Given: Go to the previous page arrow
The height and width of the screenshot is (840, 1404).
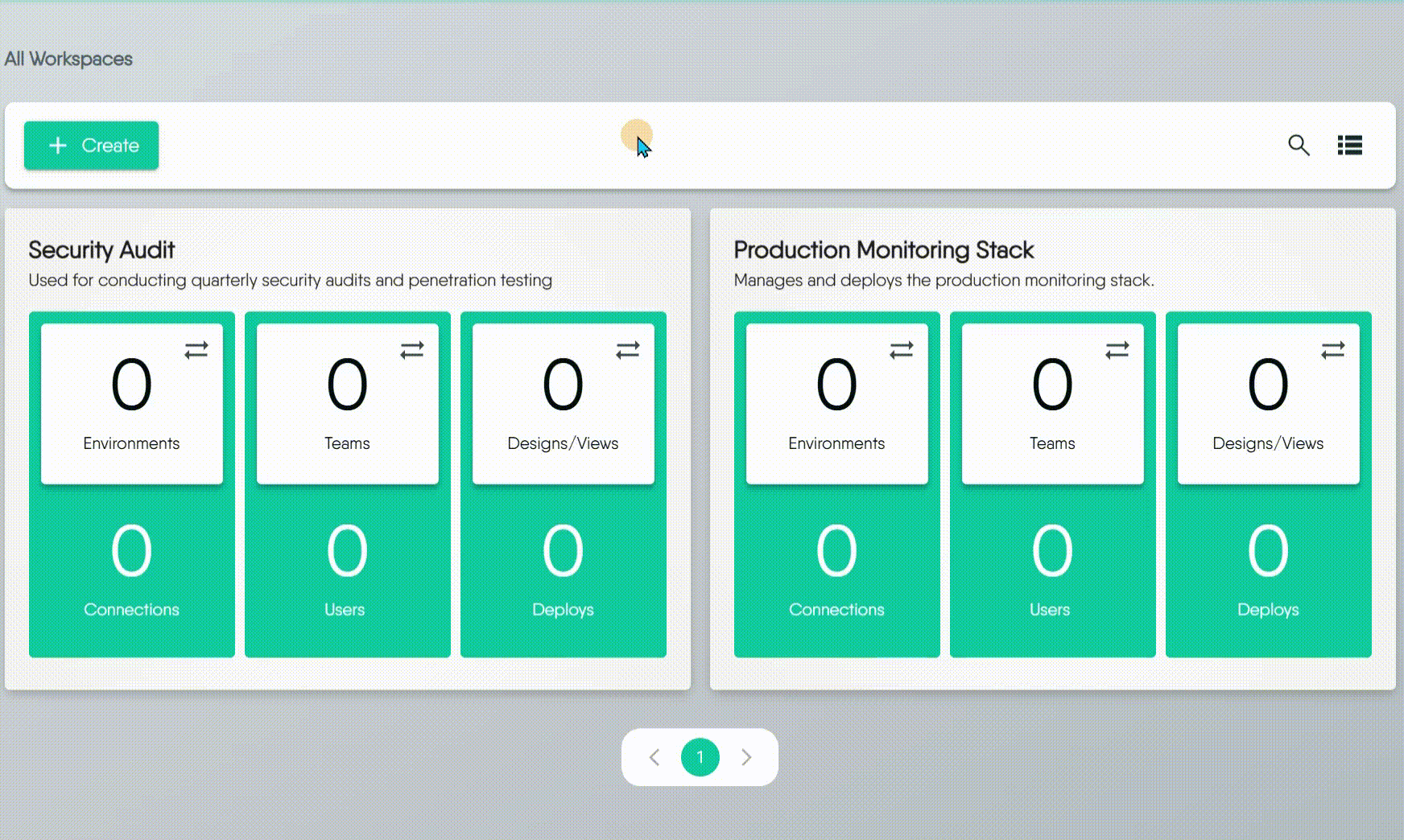Looking at the screenshot, I should (655, 757).
